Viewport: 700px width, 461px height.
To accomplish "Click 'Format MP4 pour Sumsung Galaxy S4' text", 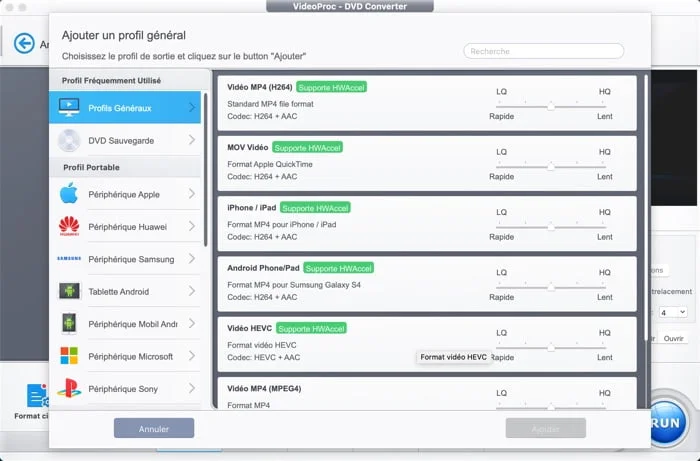I will [294, 284].
